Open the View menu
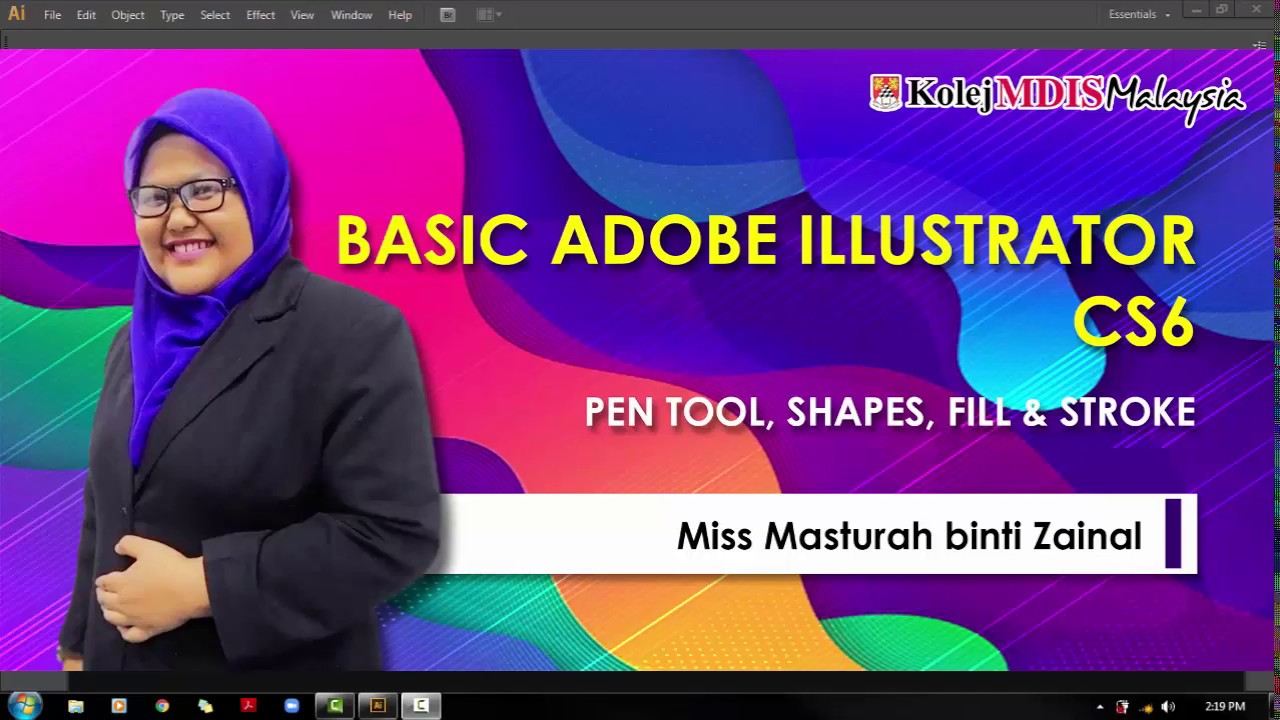 coord(302,15)
